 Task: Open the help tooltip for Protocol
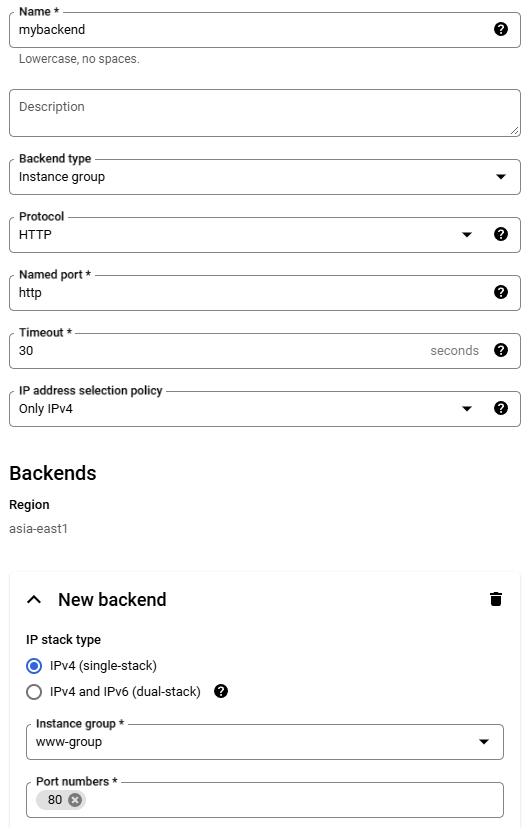tap(500, 234)
